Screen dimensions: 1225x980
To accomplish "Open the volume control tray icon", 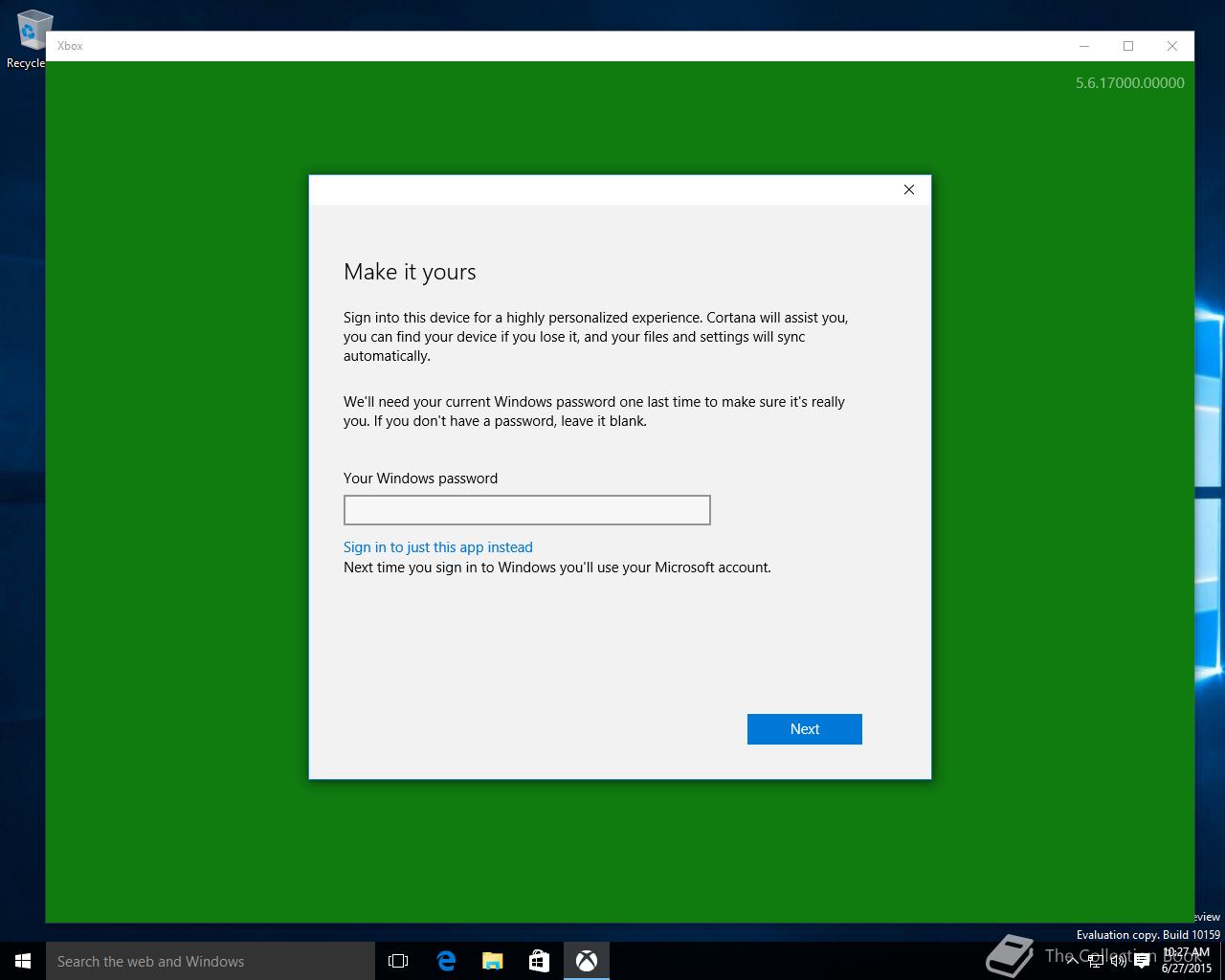I will [x=1118, y=960].
